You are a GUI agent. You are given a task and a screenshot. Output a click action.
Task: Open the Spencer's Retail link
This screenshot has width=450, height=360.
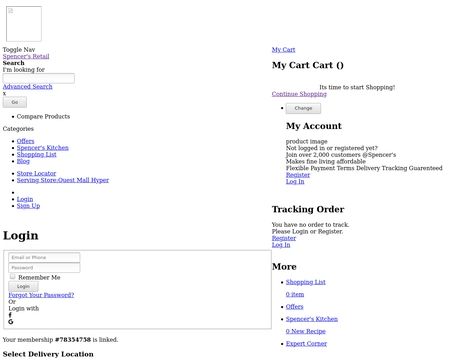coord(26,56)
